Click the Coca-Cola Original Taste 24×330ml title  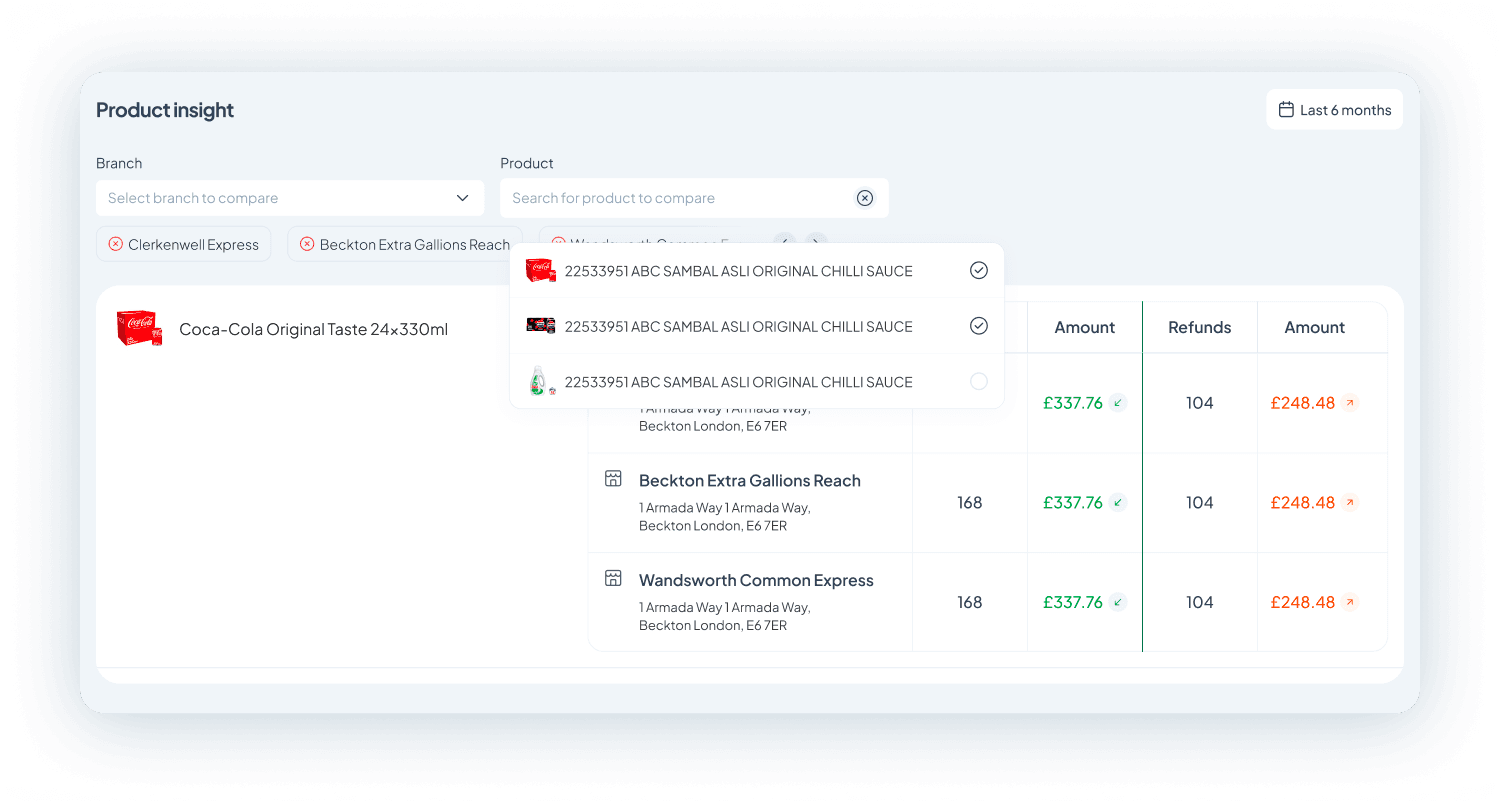point(313,329)
